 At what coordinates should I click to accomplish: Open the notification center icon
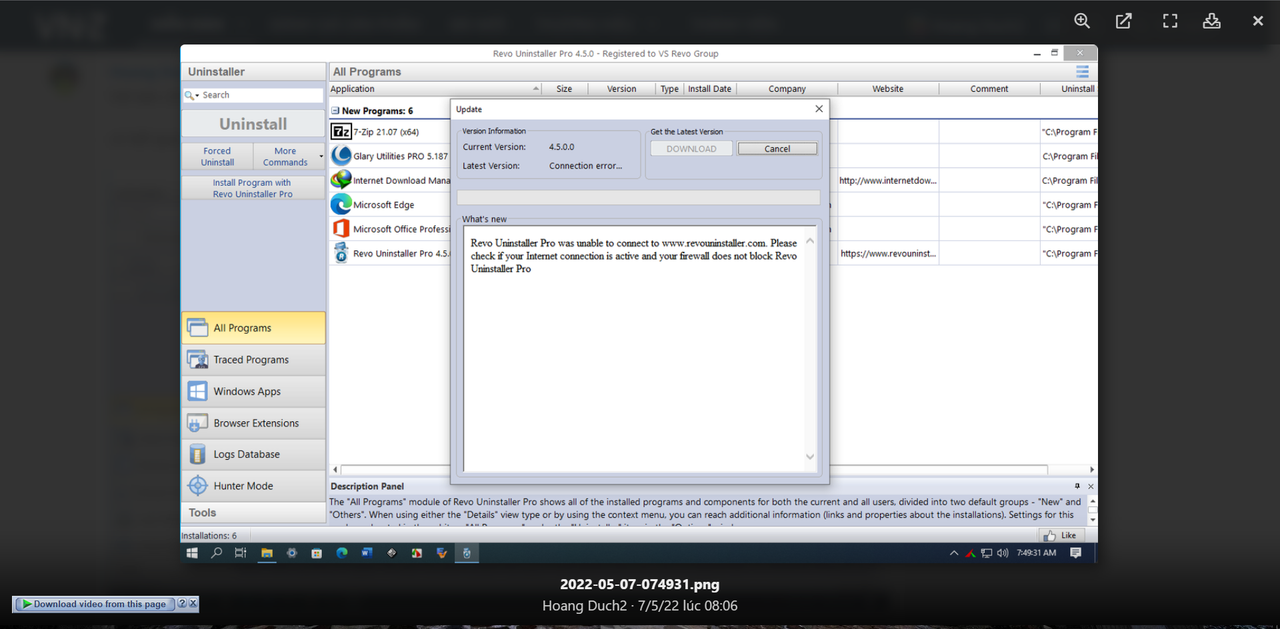tap(1076, 553)
